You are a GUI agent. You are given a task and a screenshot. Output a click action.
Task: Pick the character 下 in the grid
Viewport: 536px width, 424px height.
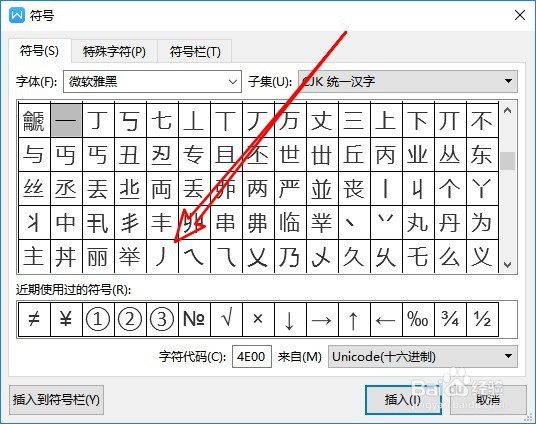point(419,121)
